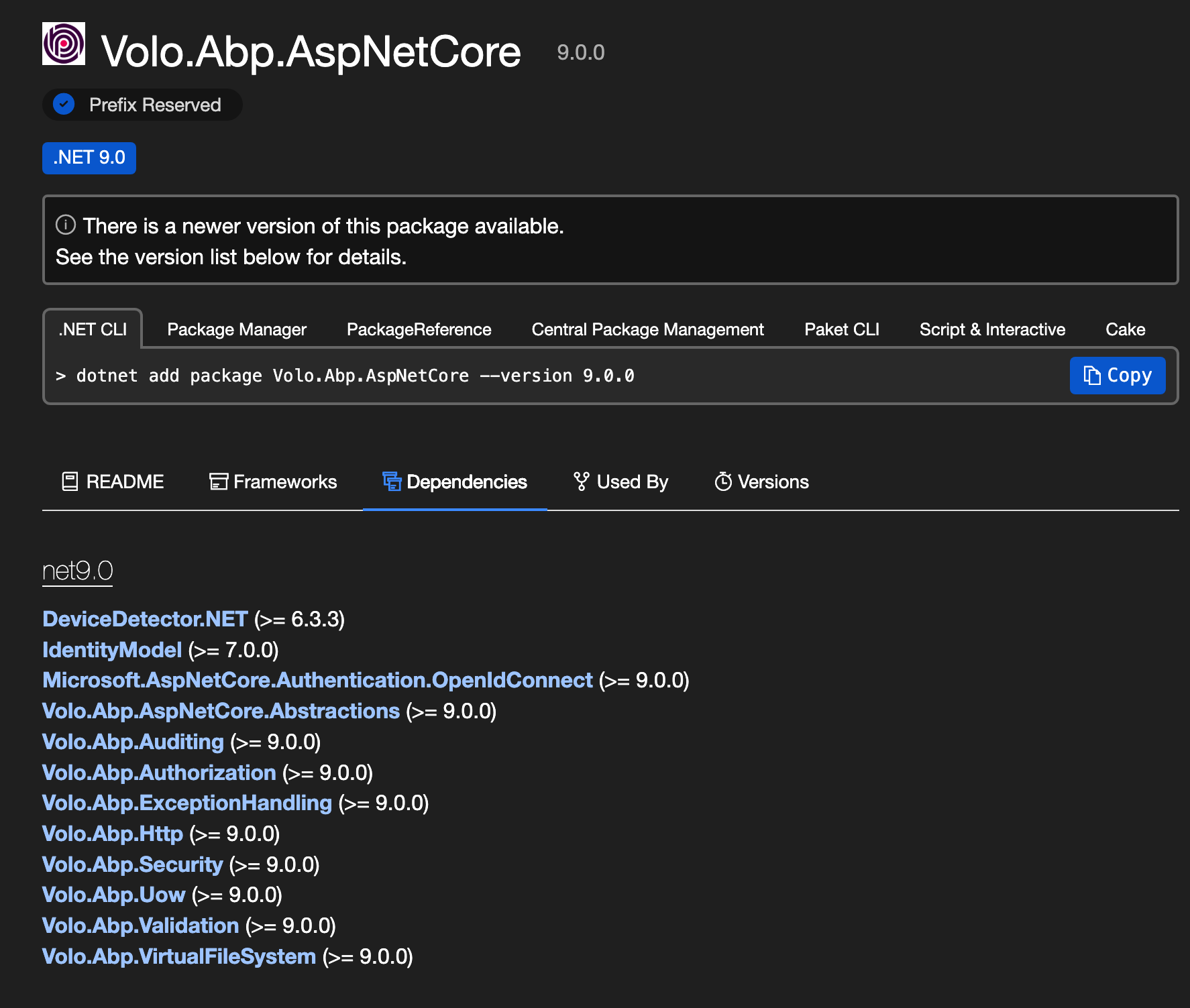Switch to the Paket CLI tab
1190x1008 pixels.
(x=841, y=329)
